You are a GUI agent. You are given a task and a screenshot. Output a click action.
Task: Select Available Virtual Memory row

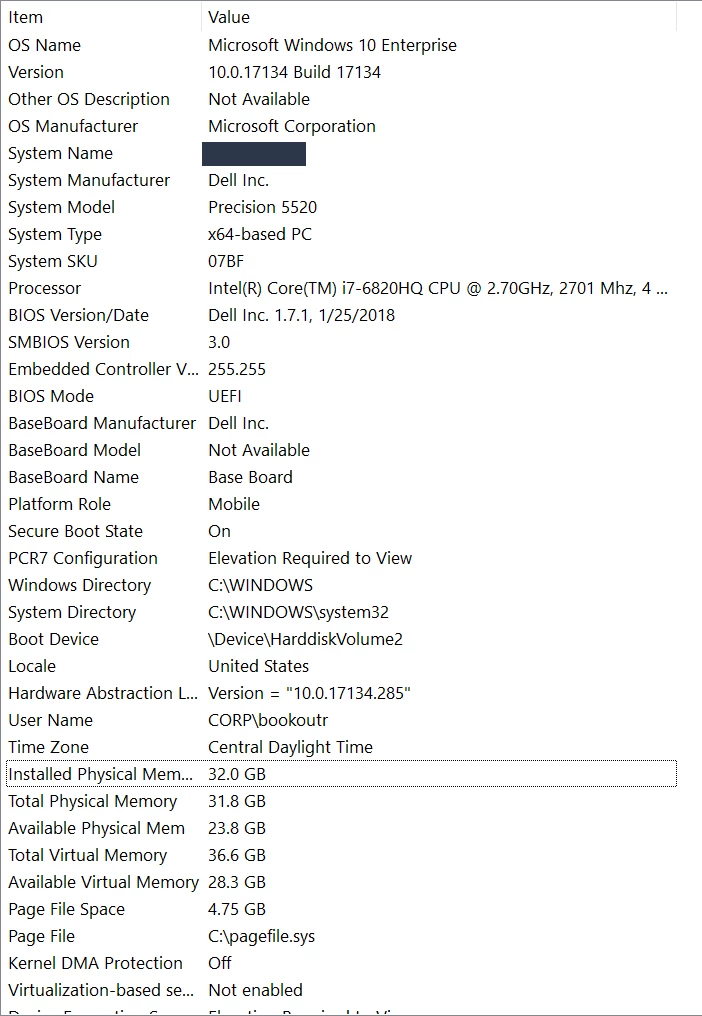[x=342, y=883]
